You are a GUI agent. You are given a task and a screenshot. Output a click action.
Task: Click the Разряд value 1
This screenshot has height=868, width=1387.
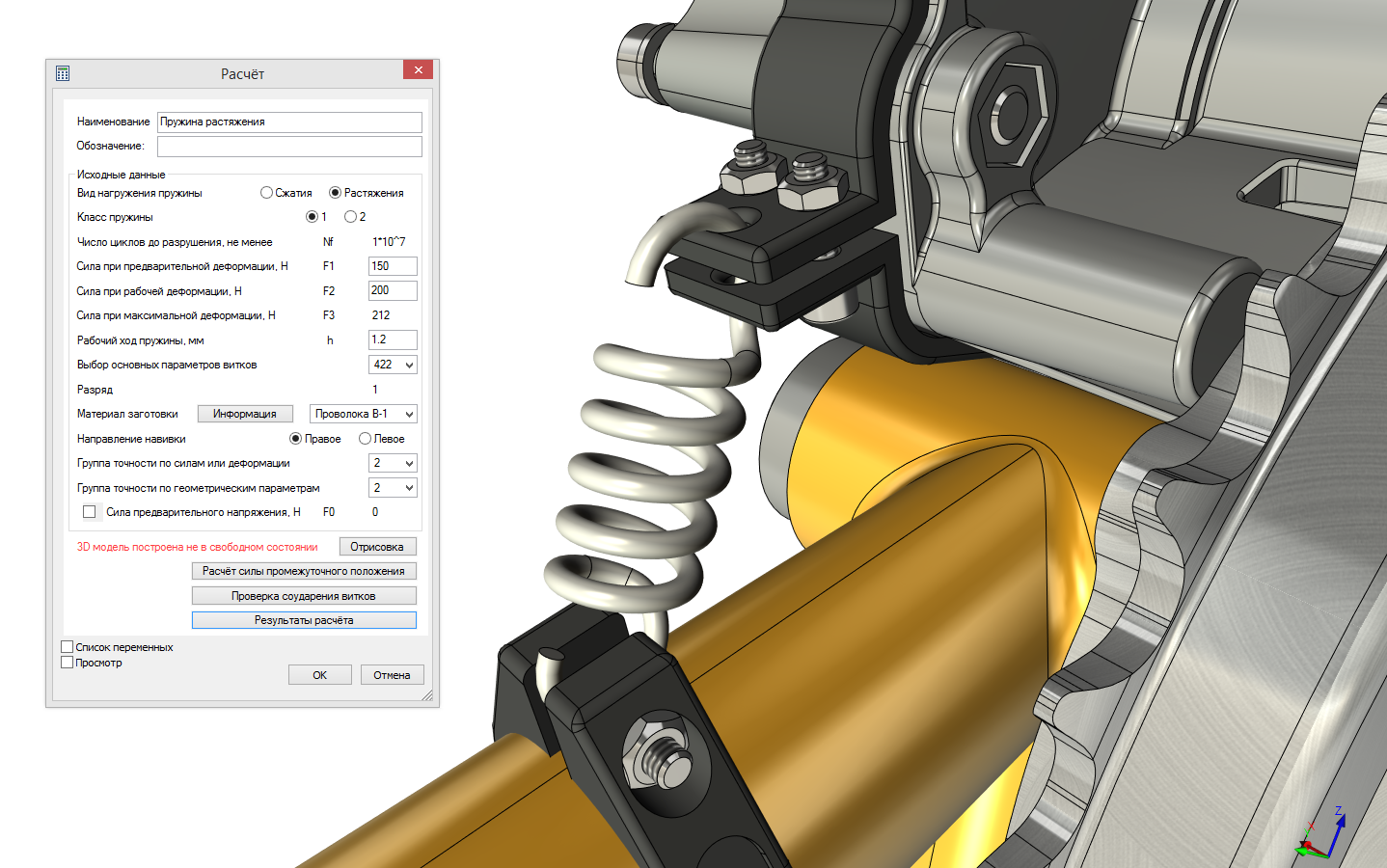point(375,390)
